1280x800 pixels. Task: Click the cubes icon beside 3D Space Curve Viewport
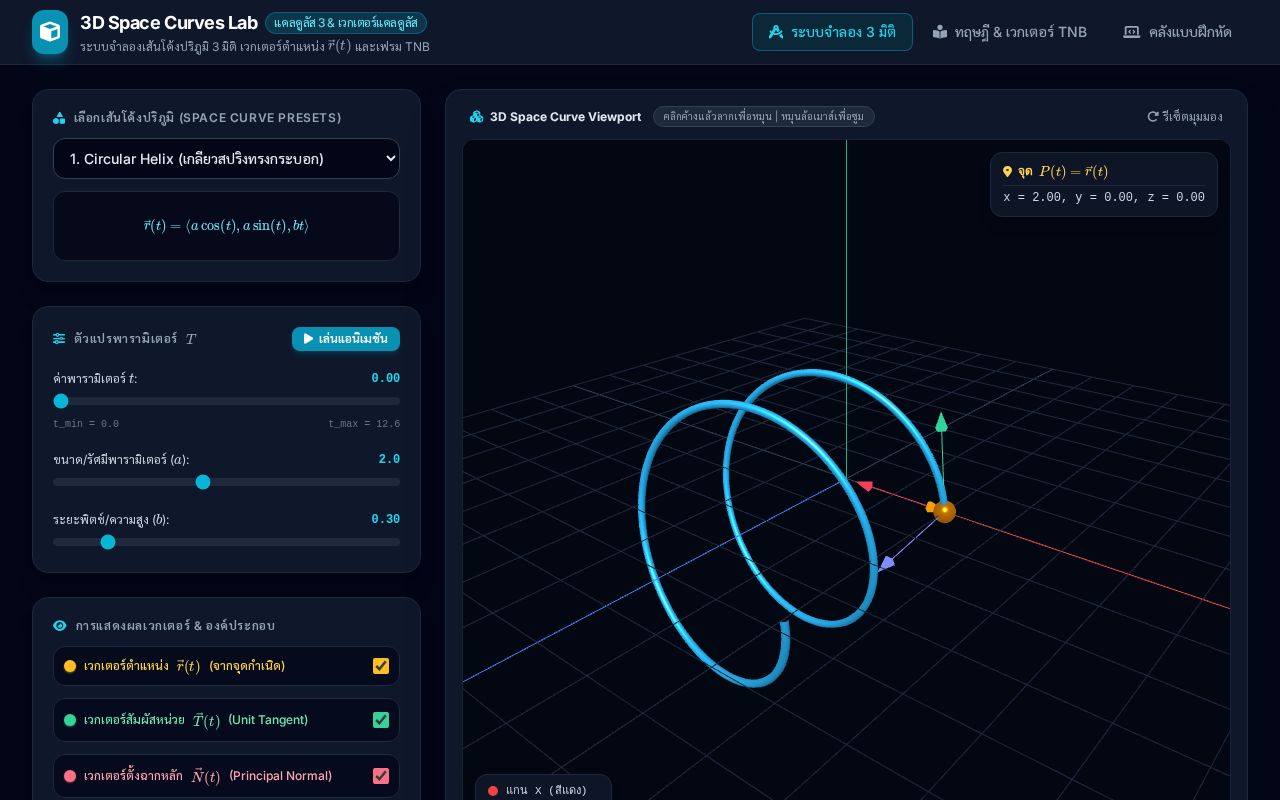pos(477,117)
